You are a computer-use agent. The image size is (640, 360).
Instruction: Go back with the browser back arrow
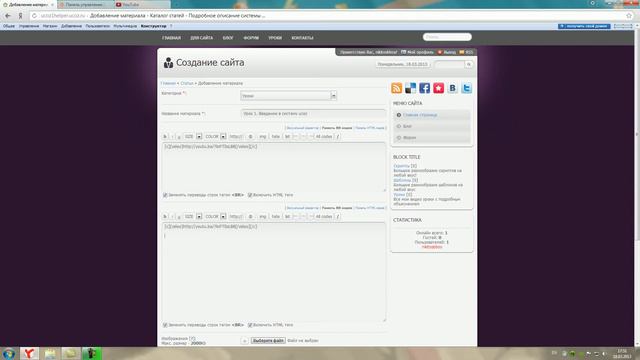point(8,16)
